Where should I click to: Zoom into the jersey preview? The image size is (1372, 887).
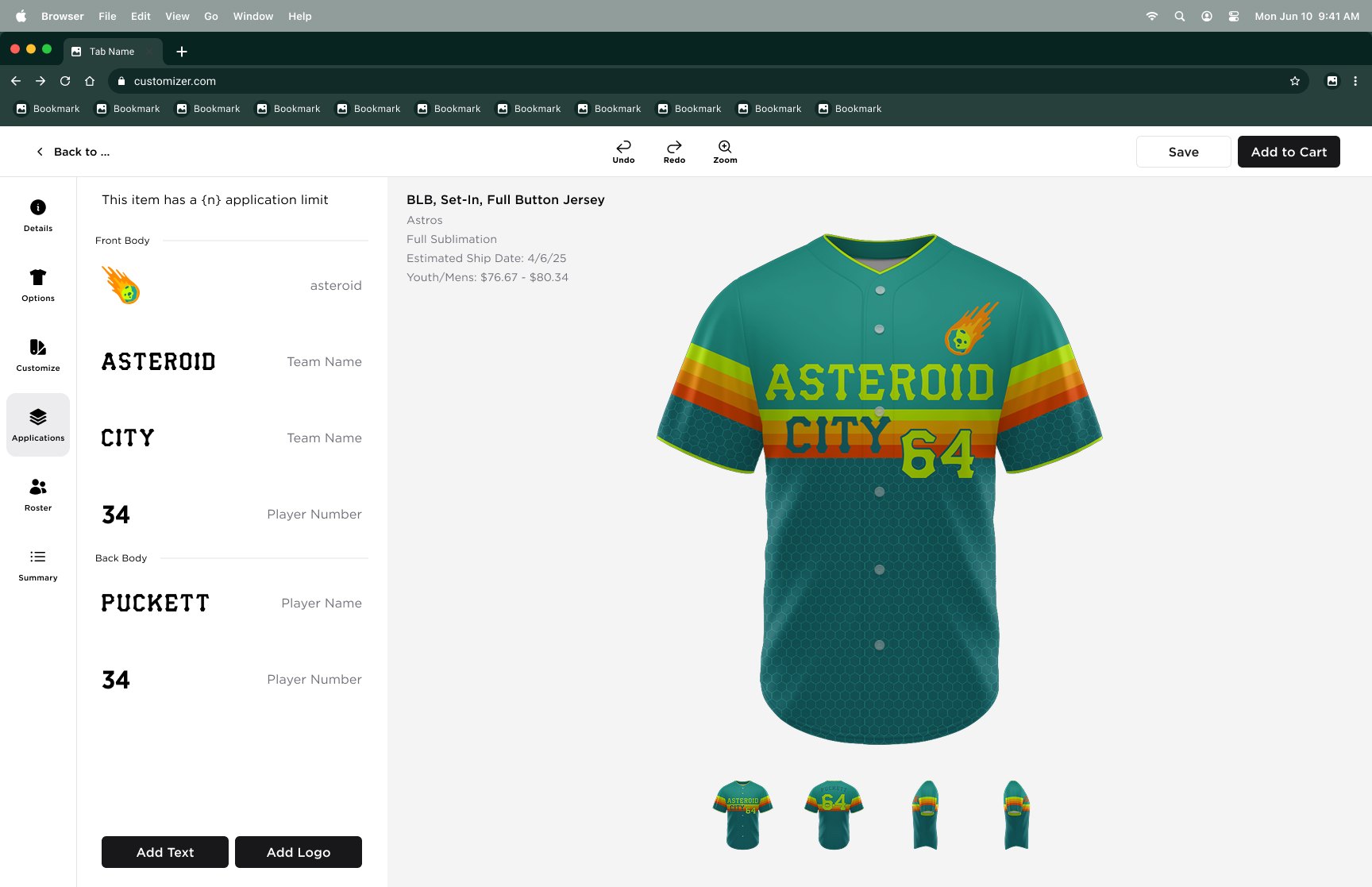725,151
